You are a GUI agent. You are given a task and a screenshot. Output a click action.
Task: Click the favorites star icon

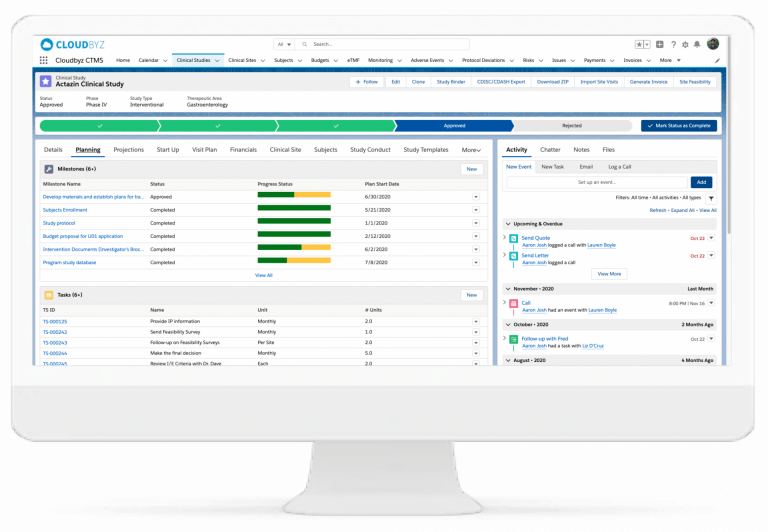pos(640,44)
